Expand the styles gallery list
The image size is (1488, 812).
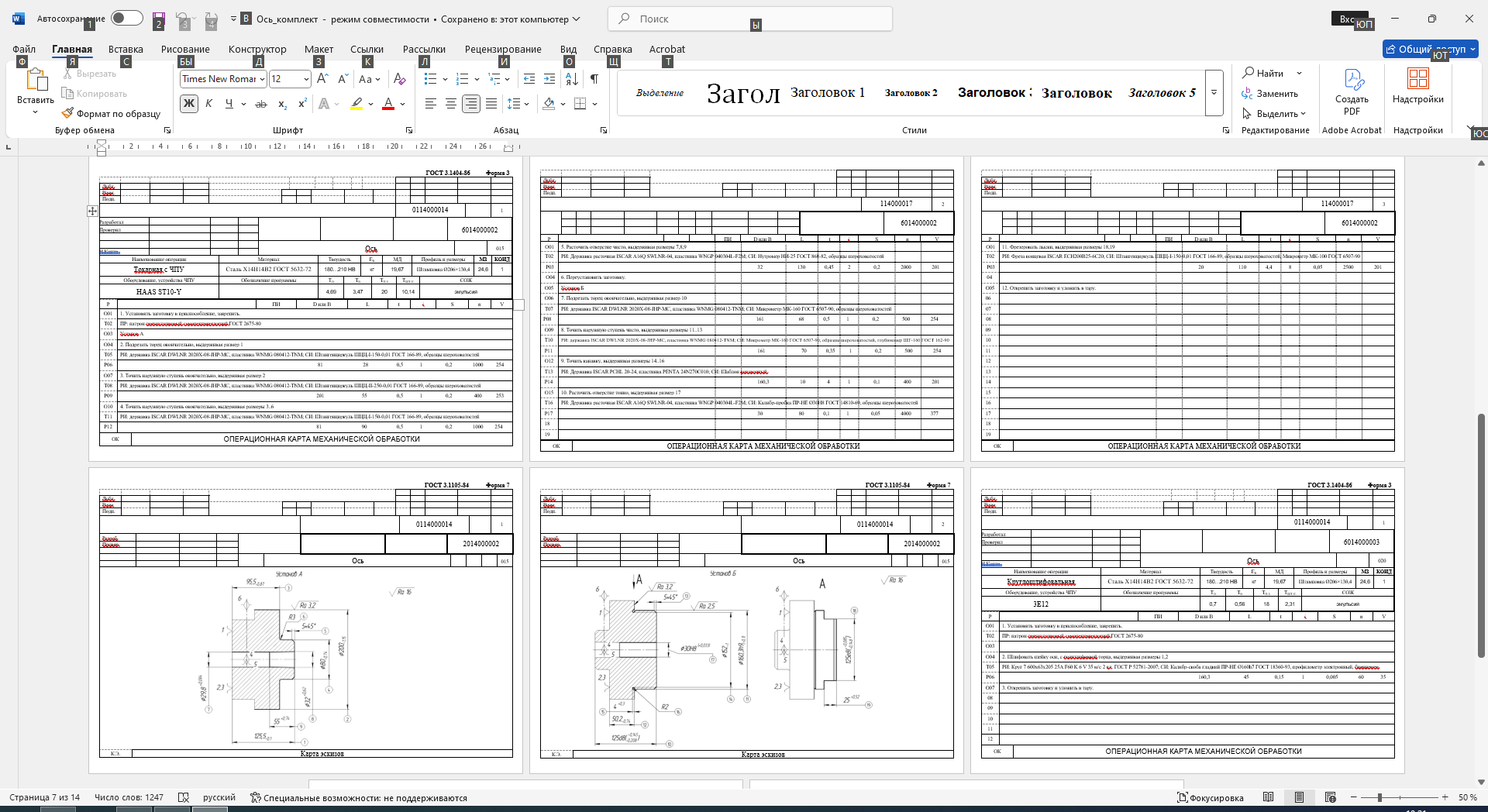pyautogui.click(x=1214, y=92)
